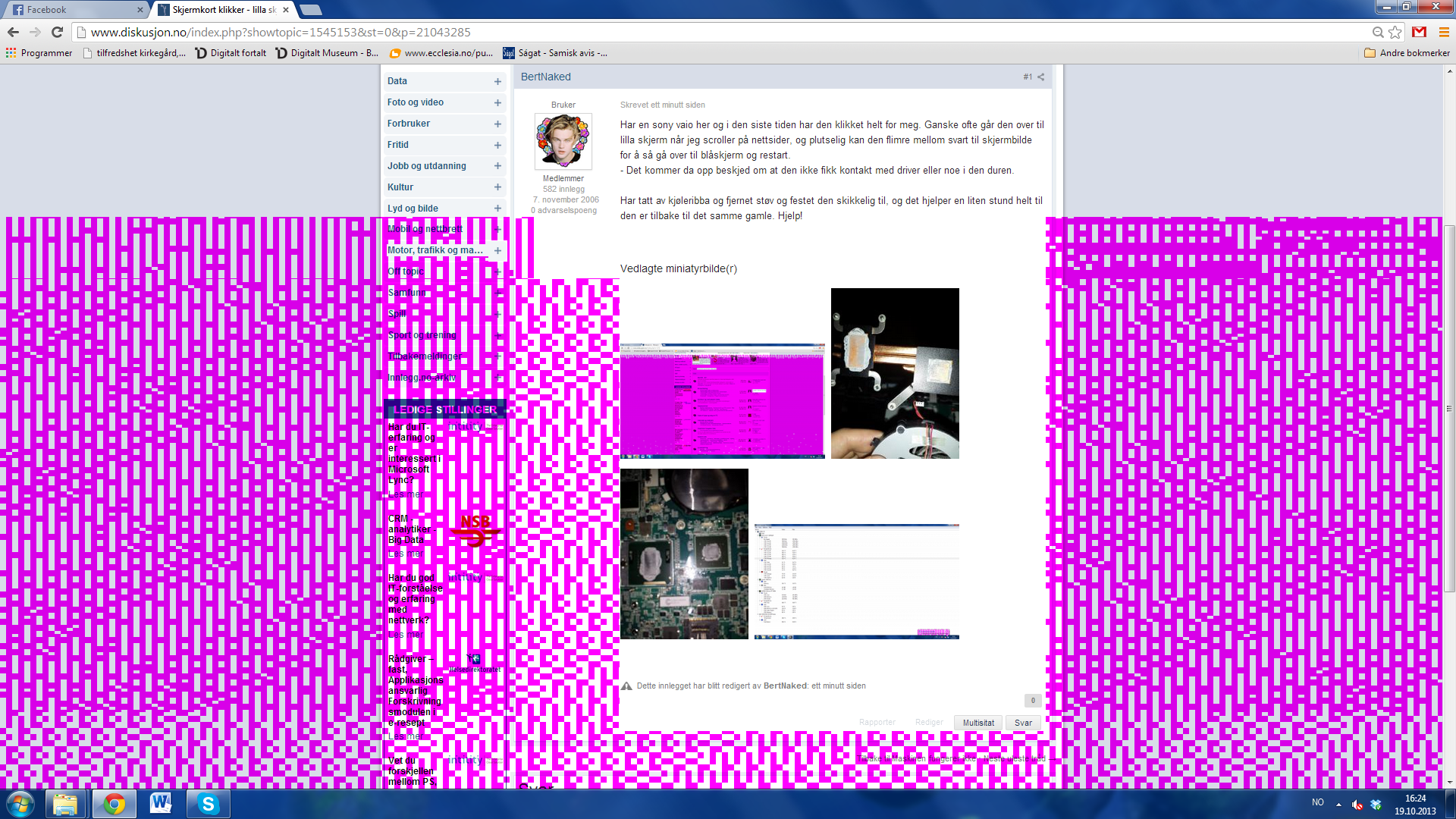1456x819 pixels.
Task: Expand the Data category
Action: (497, 81)
